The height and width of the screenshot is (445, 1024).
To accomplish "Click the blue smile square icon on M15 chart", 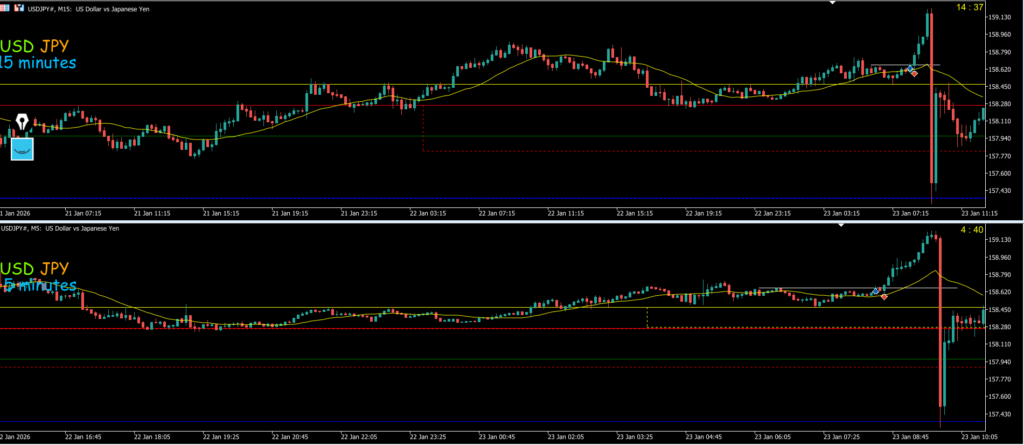I will (22, 148).
